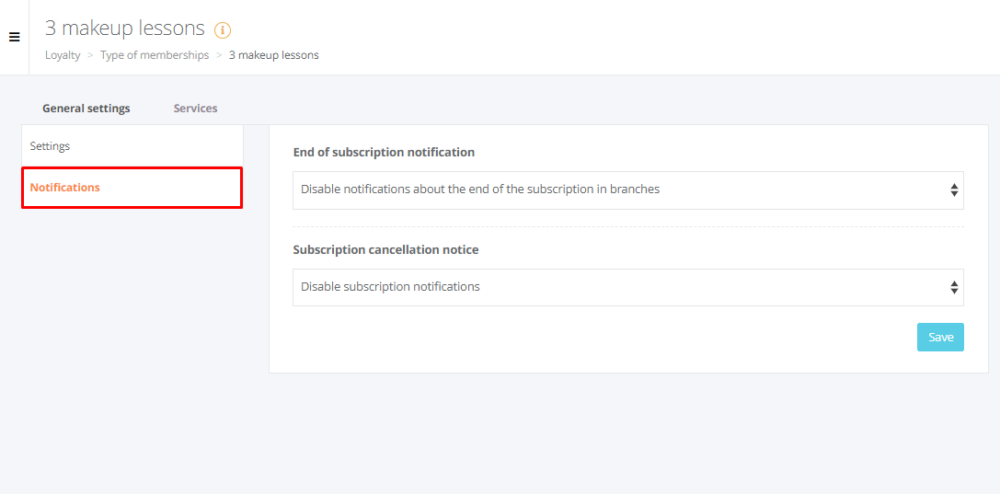Go to Type of memberships breadcrumb link
Screen dimensions: 1000x494
pyautogui.click(x=154, y=55)
